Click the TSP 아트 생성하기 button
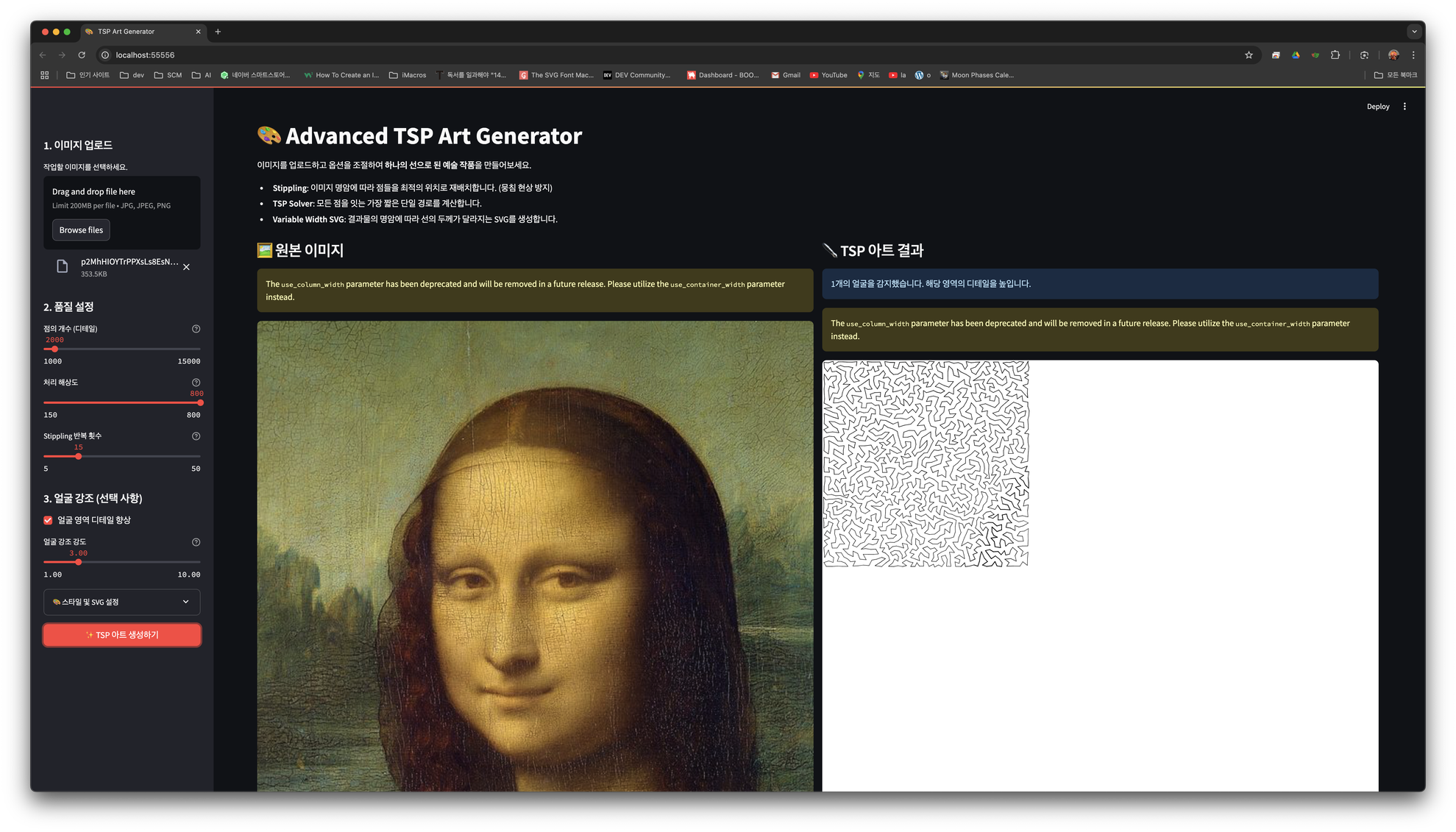1456x832 pixels. (x=121, y=635)
